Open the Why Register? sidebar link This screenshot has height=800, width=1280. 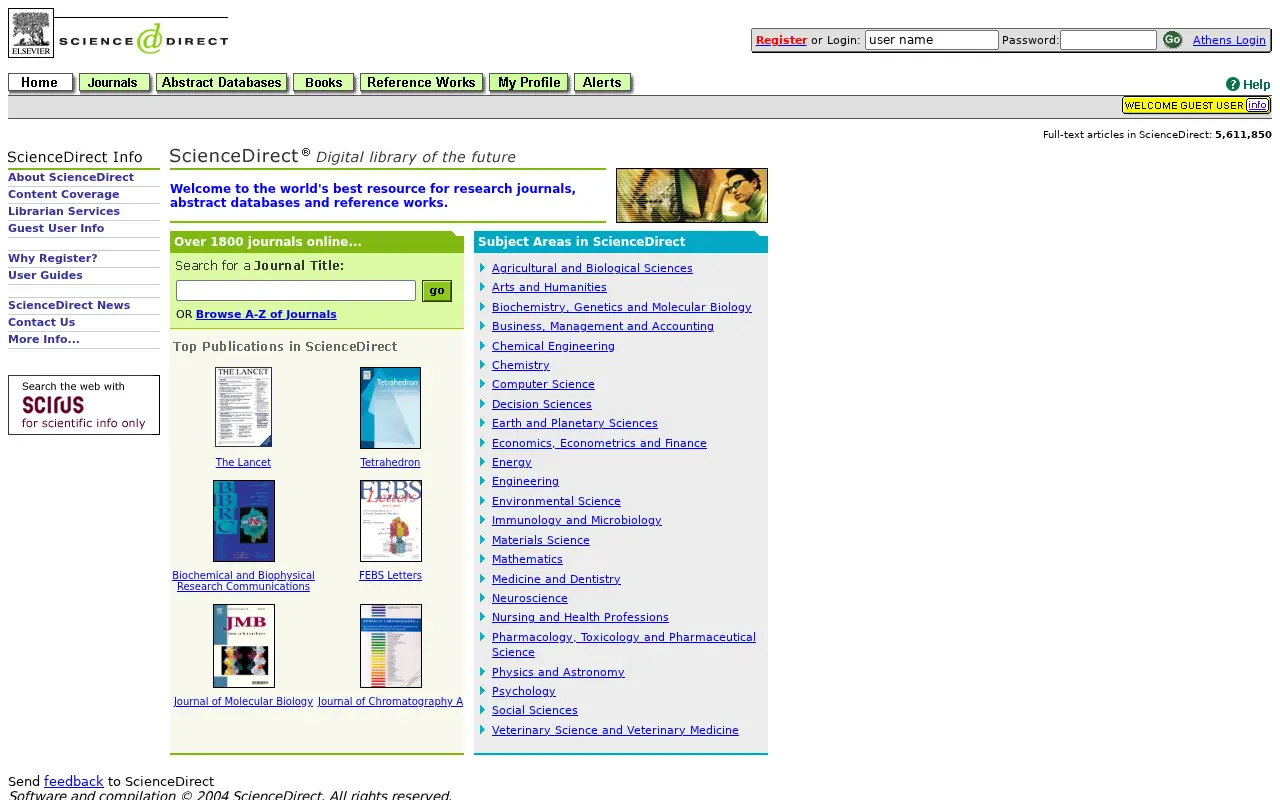(x=53, y=258)
